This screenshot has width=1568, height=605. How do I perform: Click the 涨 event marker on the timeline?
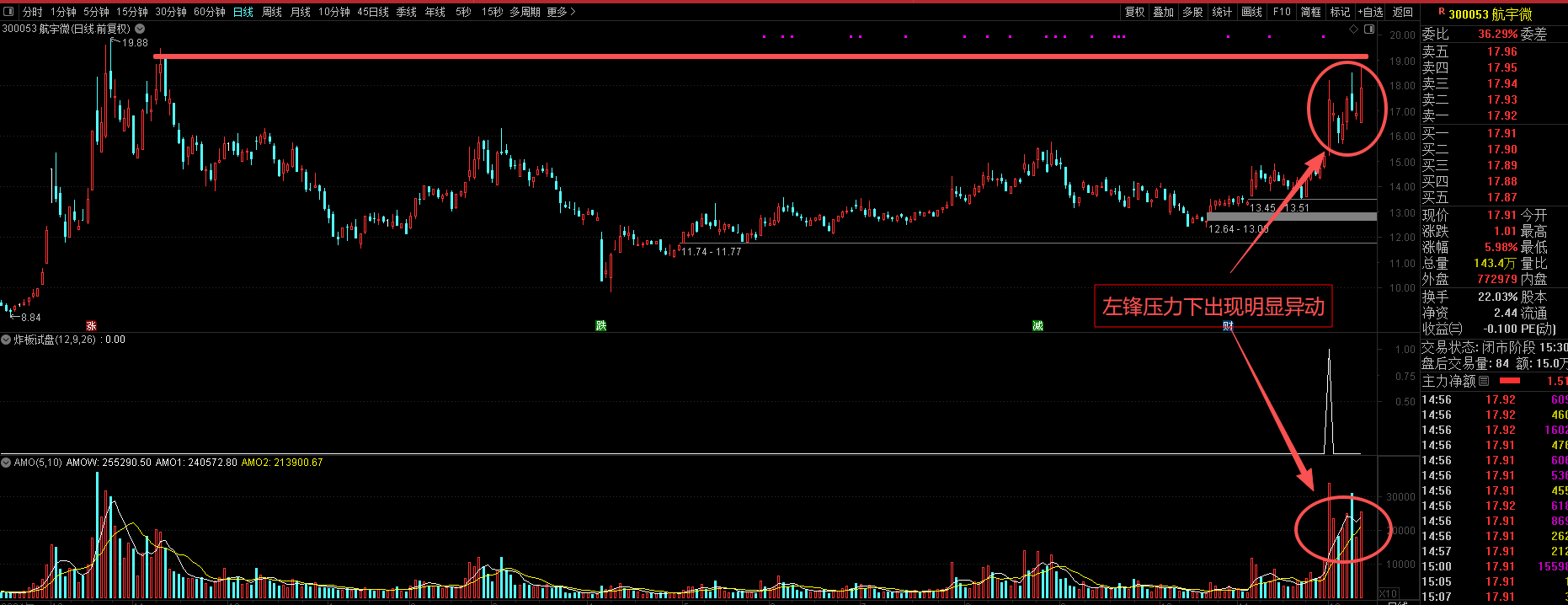(91, 325)
